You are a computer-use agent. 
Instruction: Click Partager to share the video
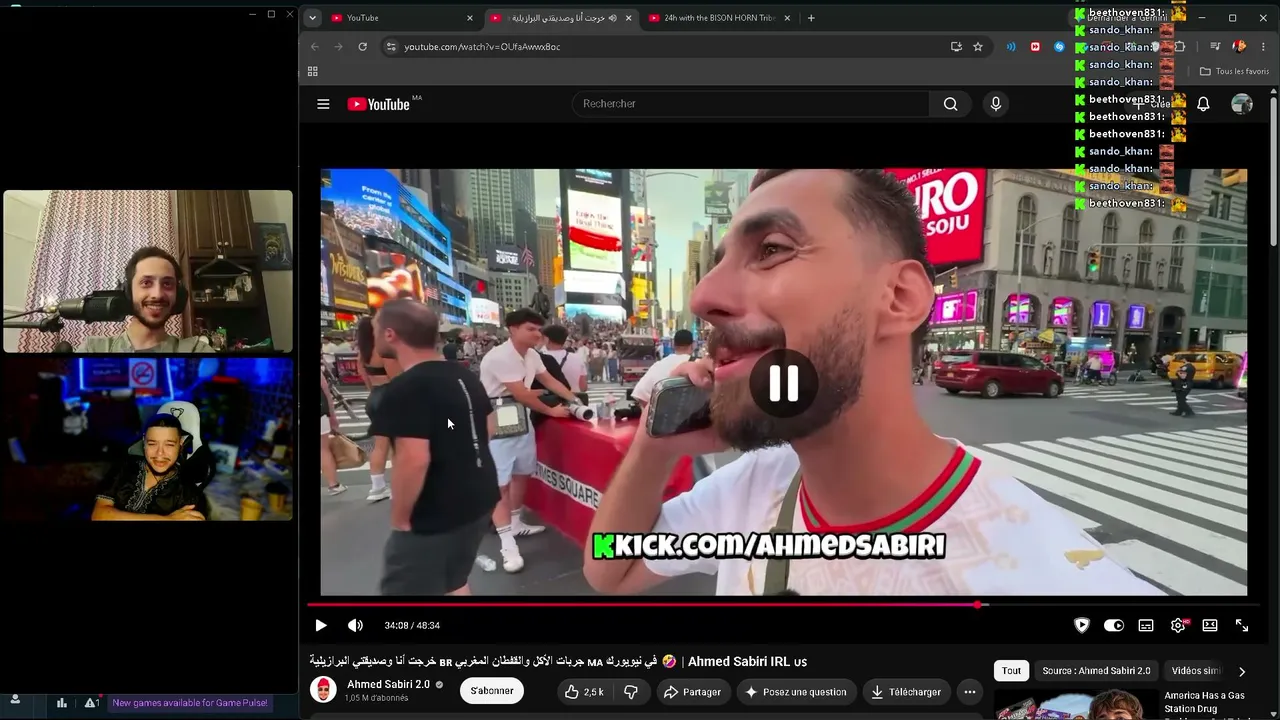coord(692,692)
